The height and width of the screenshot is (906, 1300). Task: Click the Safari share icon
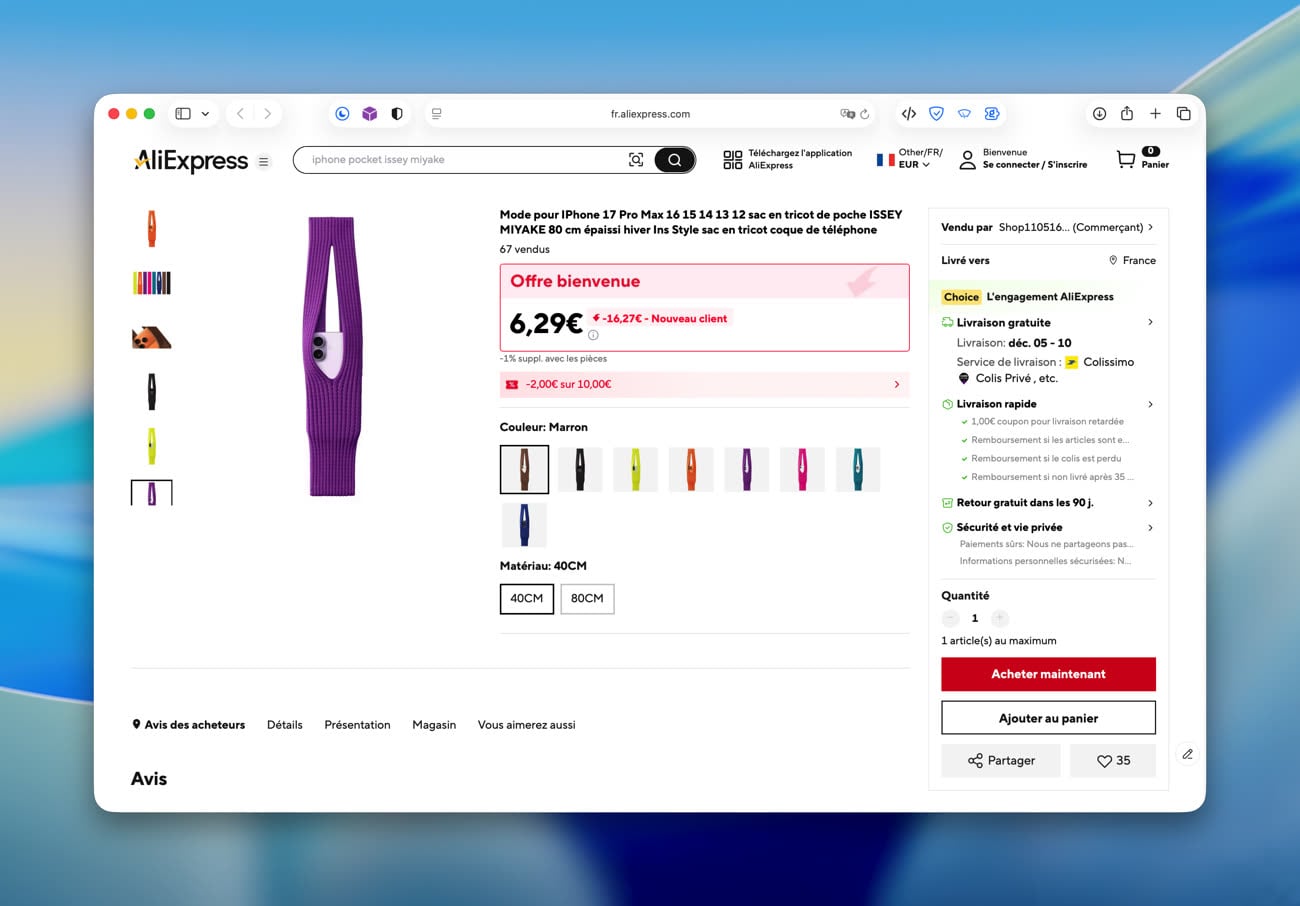tap(1127, 114)
